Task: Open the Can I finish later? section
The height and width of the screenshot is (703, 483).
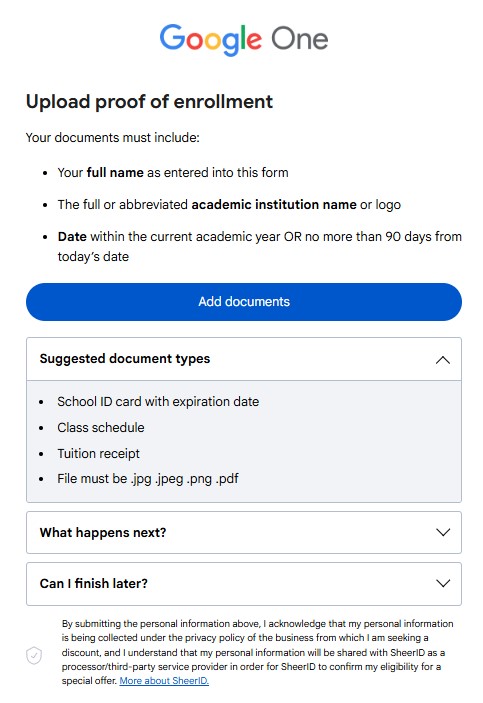Action: 244,584
